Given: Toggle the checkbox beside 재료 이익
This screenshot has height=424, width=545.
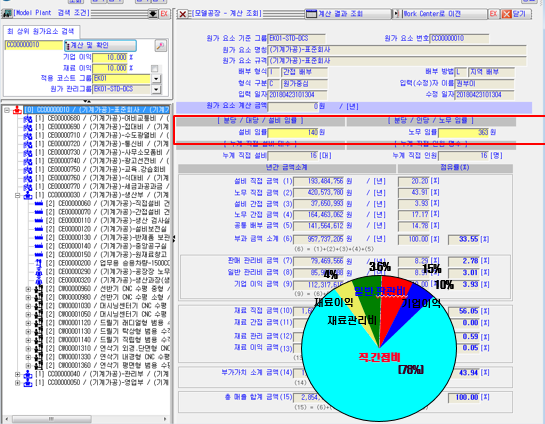Looking at the screenshot, I should click(x=155, y=68).
